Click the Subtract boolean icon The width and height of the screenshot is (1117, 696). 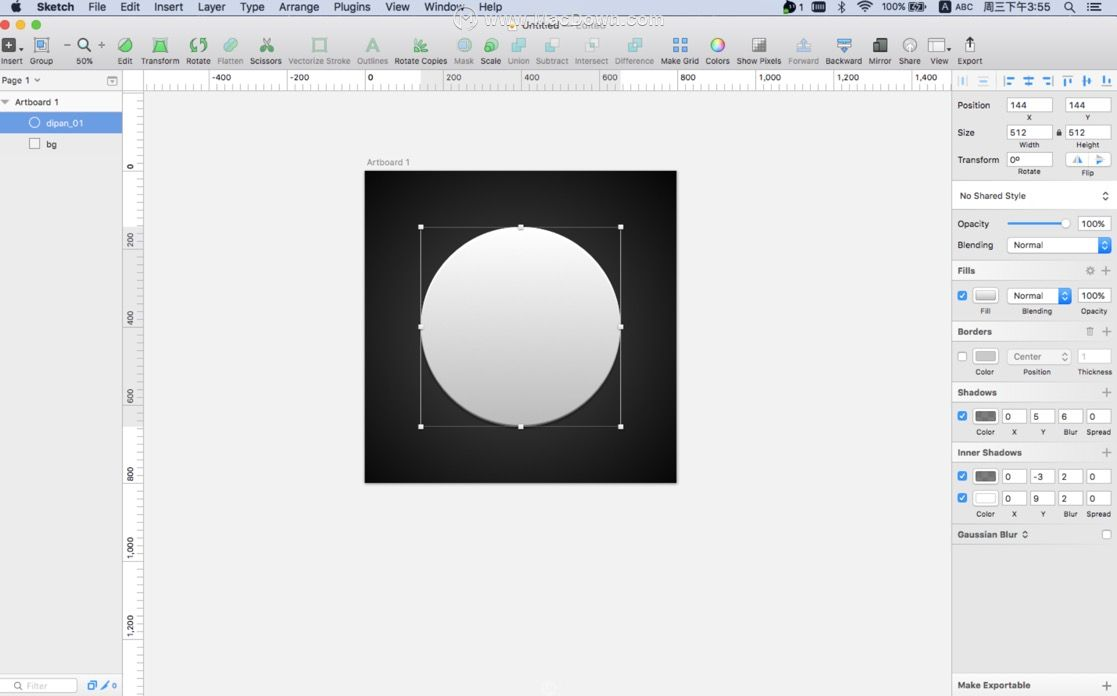pyautogui.click(x=552, y=46)
